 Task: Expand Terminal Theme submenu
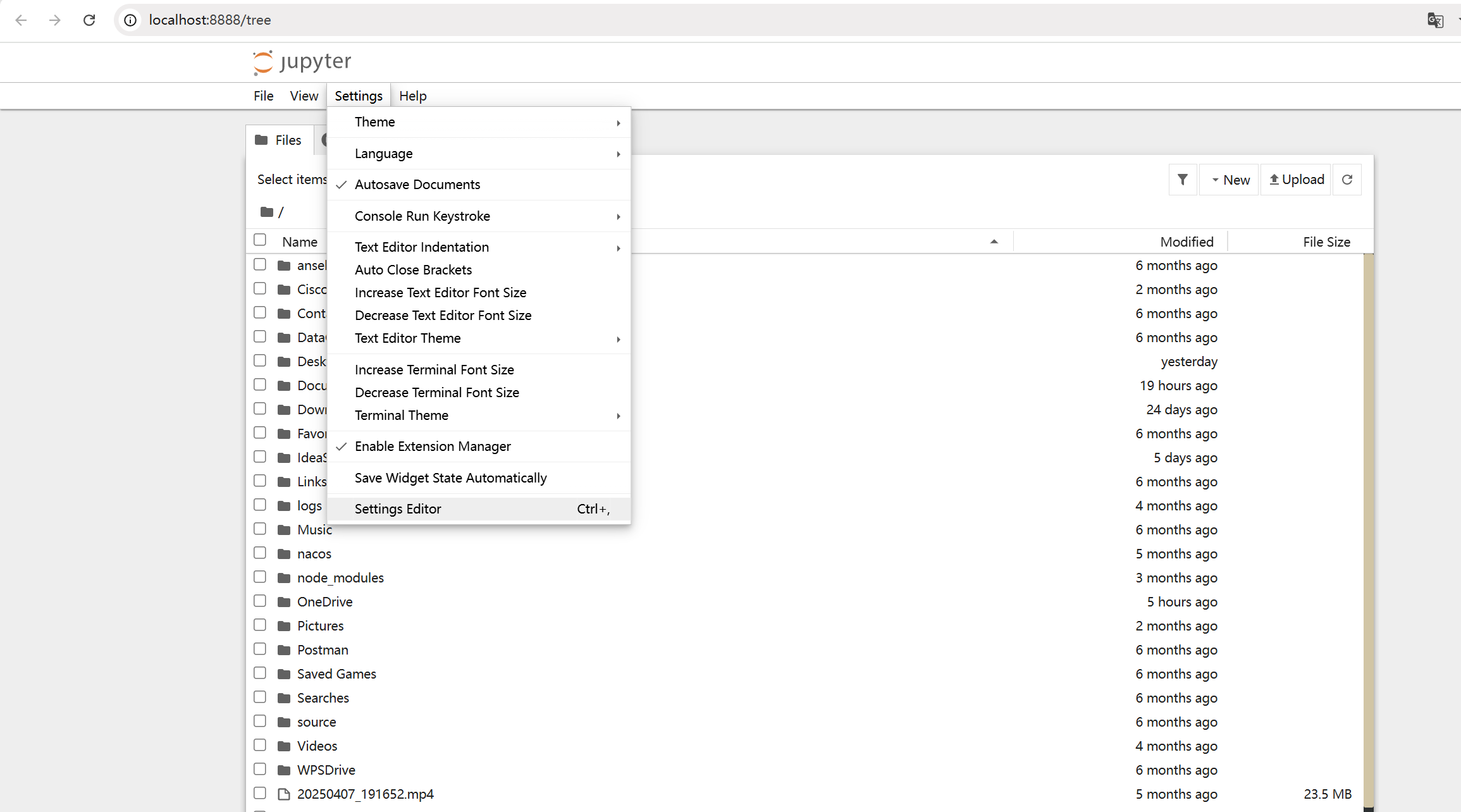[479, 415]
